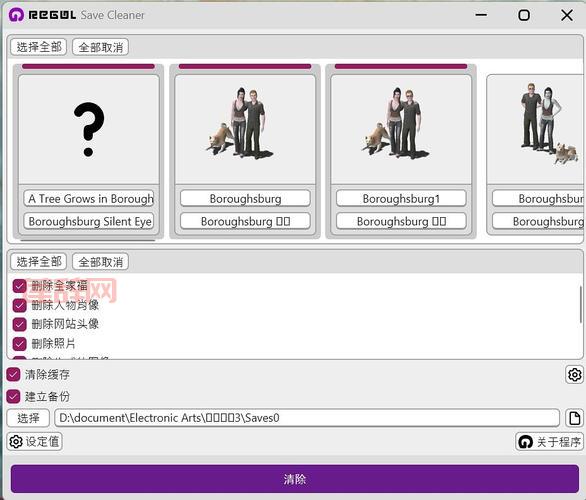This screenshot has height=500, width=586.
Task: Click the Regul logo icon in title bar
Action: (x=16, y=15)
